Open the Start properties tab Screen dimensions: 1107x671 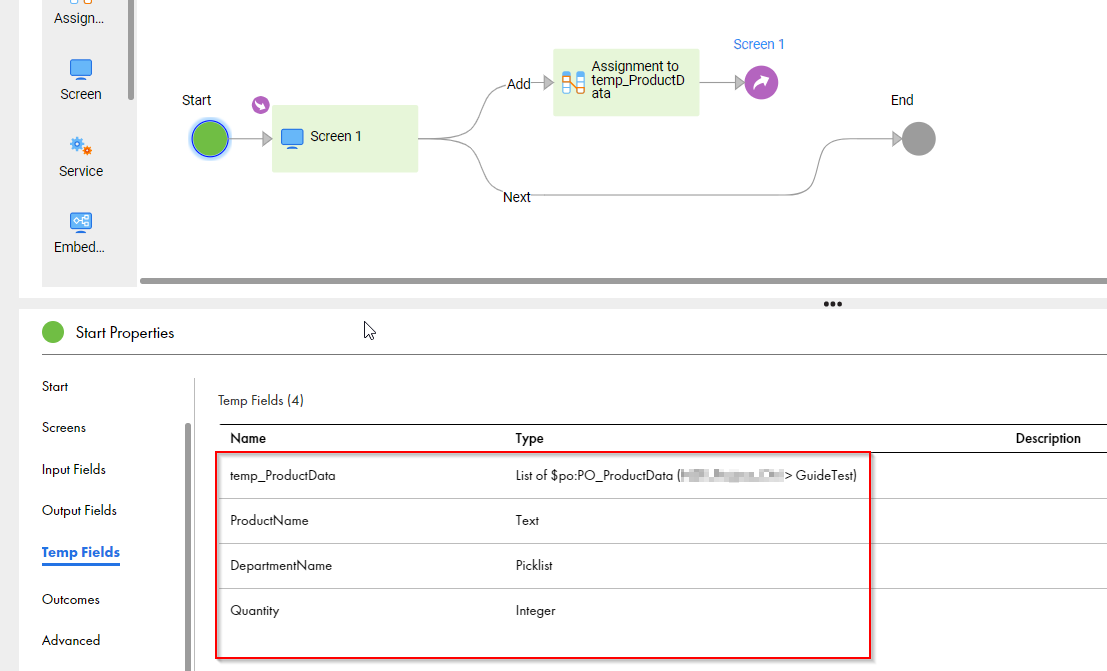55,386
